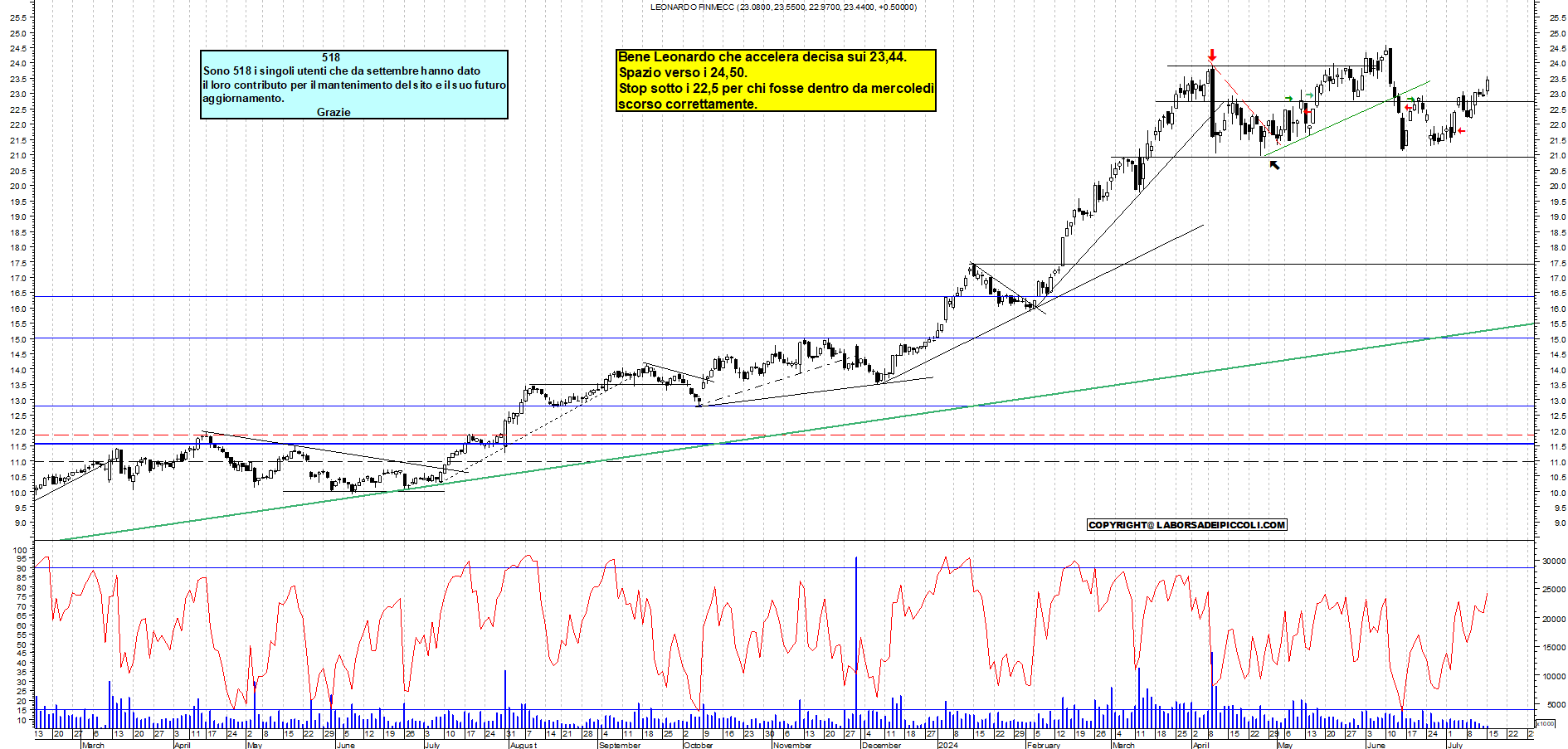Click the September label on the time axis
1568x749 pixels.
pos(620,745)
